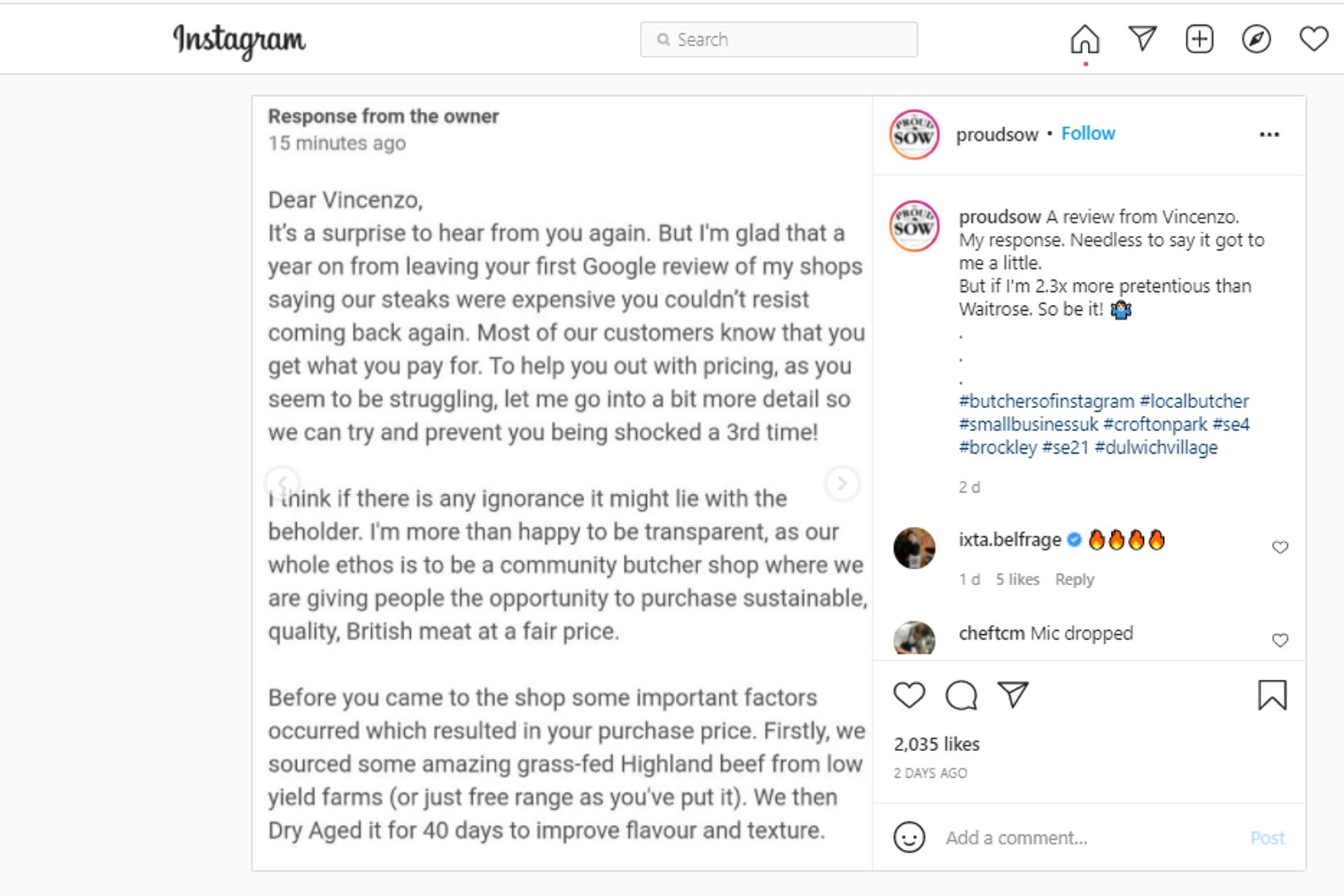Viewport: 1344px width, 896px height.
Task: Like cheftcm's comment with the heart
Action: click(1280, 639)
